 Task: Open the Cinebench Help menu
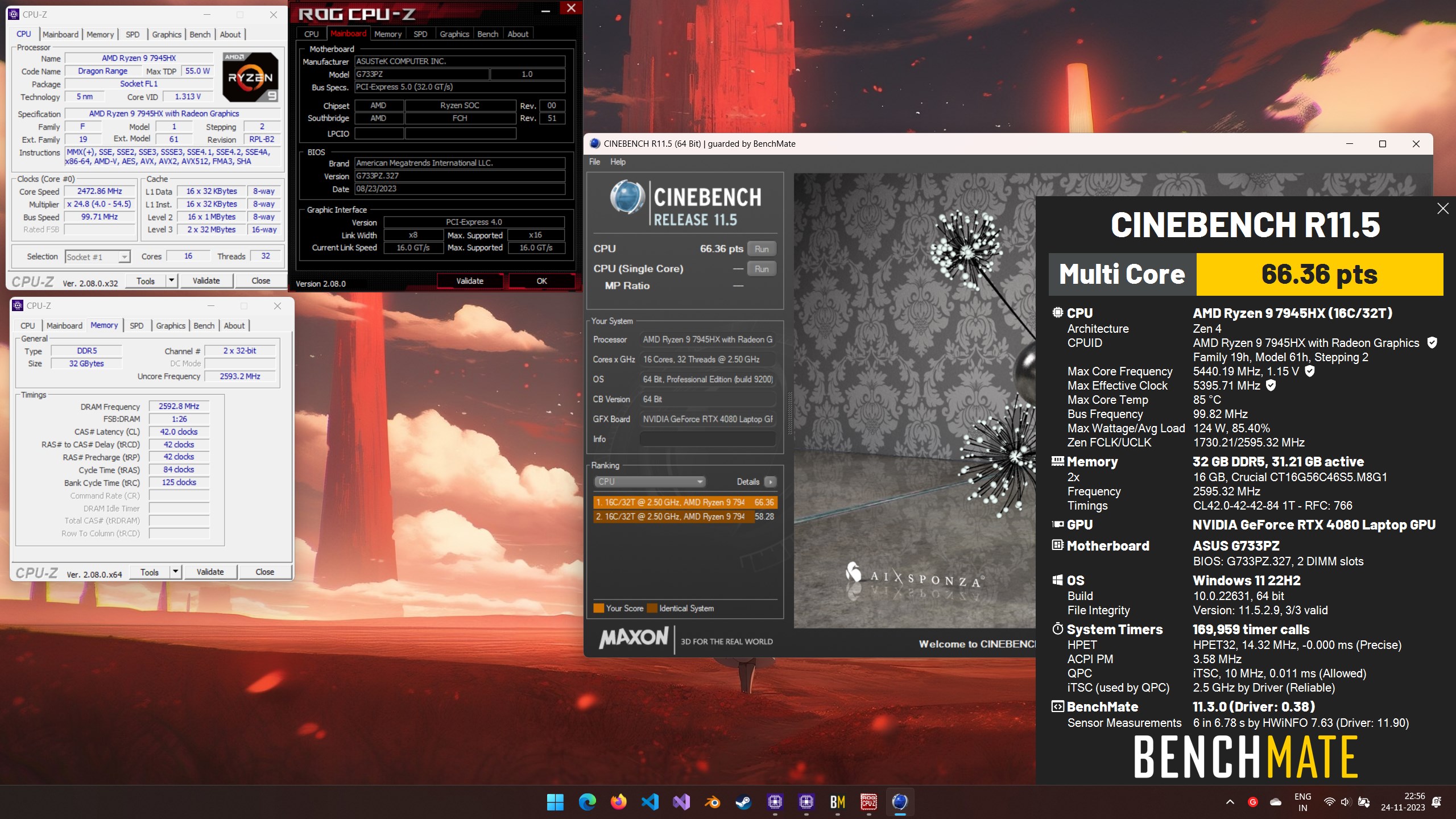coord(618,162)
